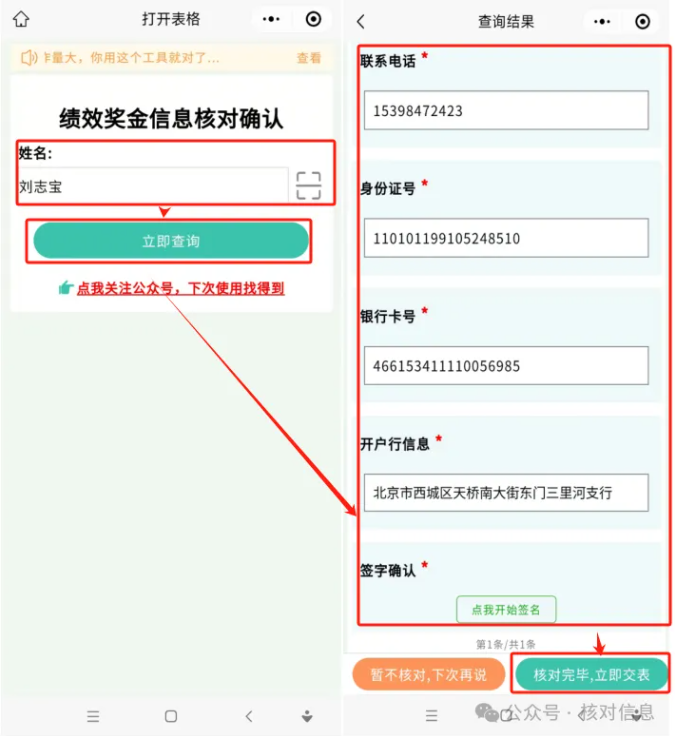Tap the speaker announcement icon in banner
675x736 pixels.
[29, 58]
